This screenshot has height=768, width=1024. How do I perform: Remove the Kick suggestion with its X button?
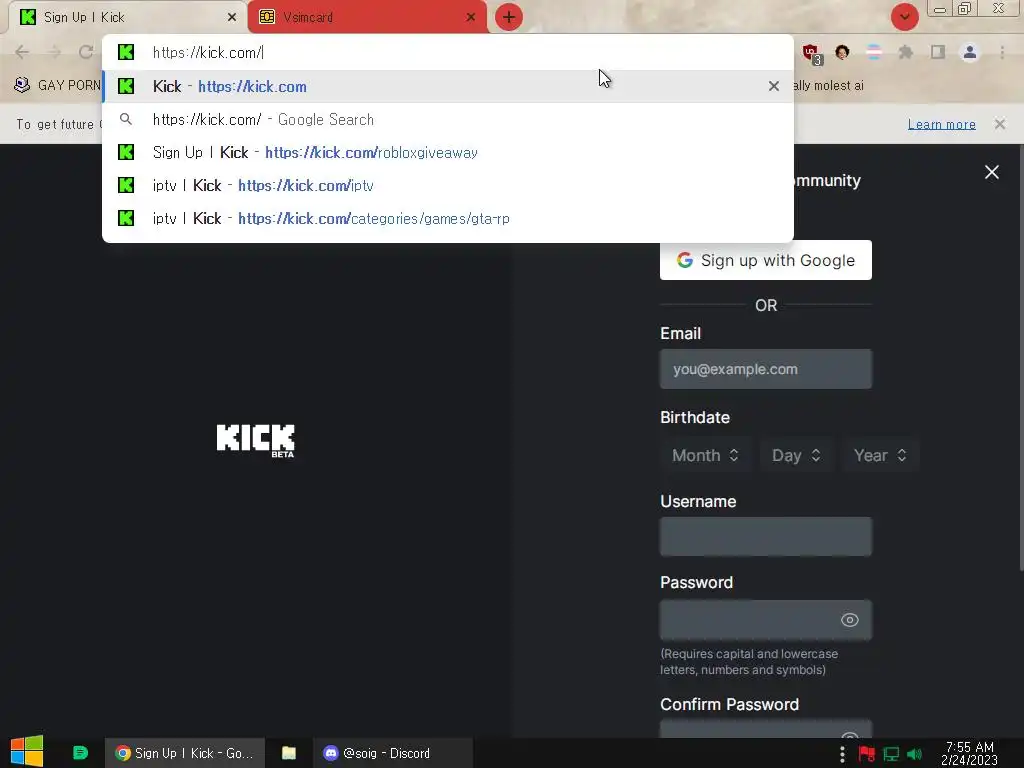point(774,86)
